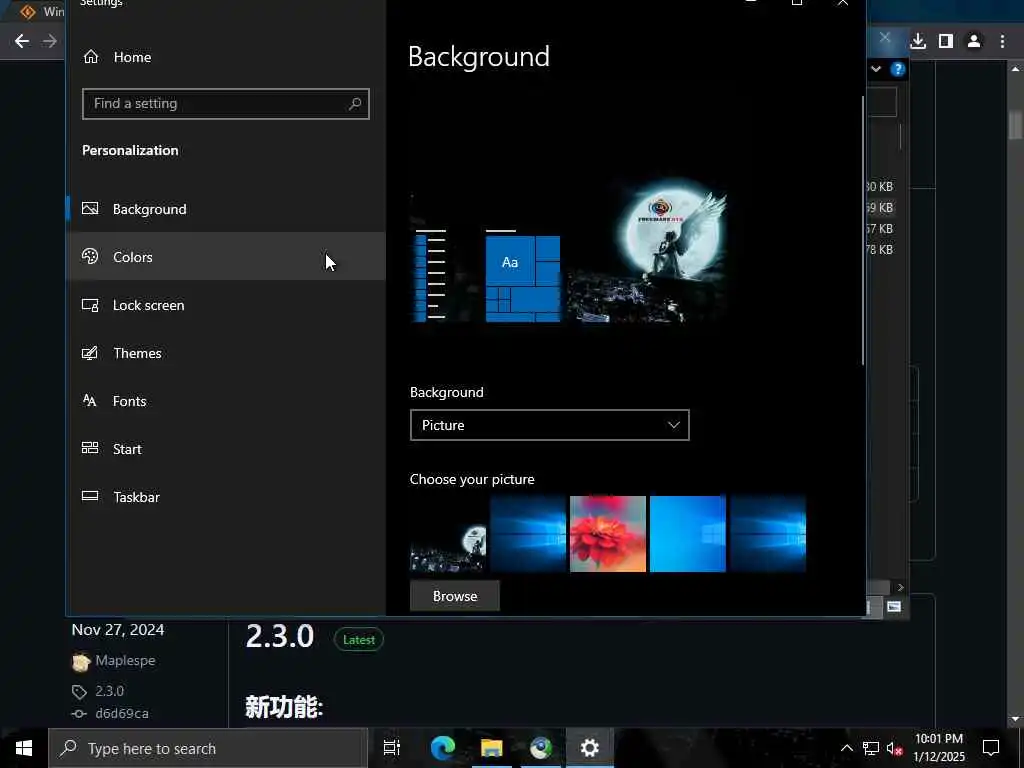Open the browser profile icon

coord(974,41)
